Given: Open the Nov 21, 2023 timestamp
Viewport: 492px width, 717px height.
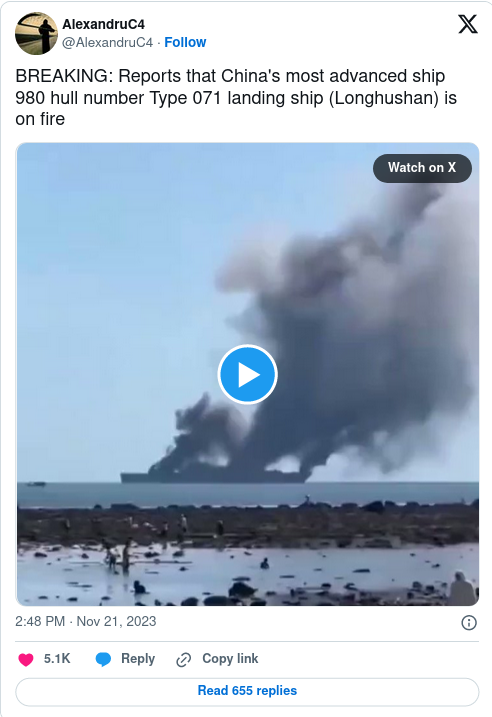Looking at the screenshot, I should [x=86, y=621].
